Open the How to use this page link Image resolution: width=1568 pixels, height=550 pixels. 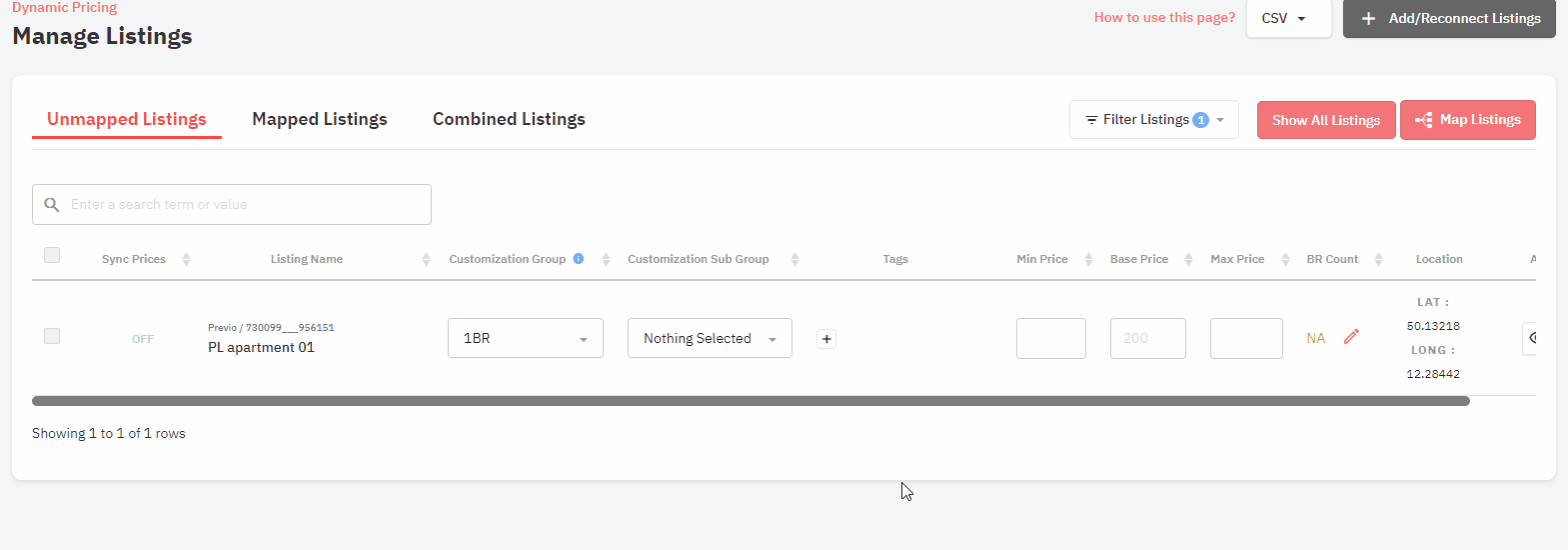click(1164, 17)
